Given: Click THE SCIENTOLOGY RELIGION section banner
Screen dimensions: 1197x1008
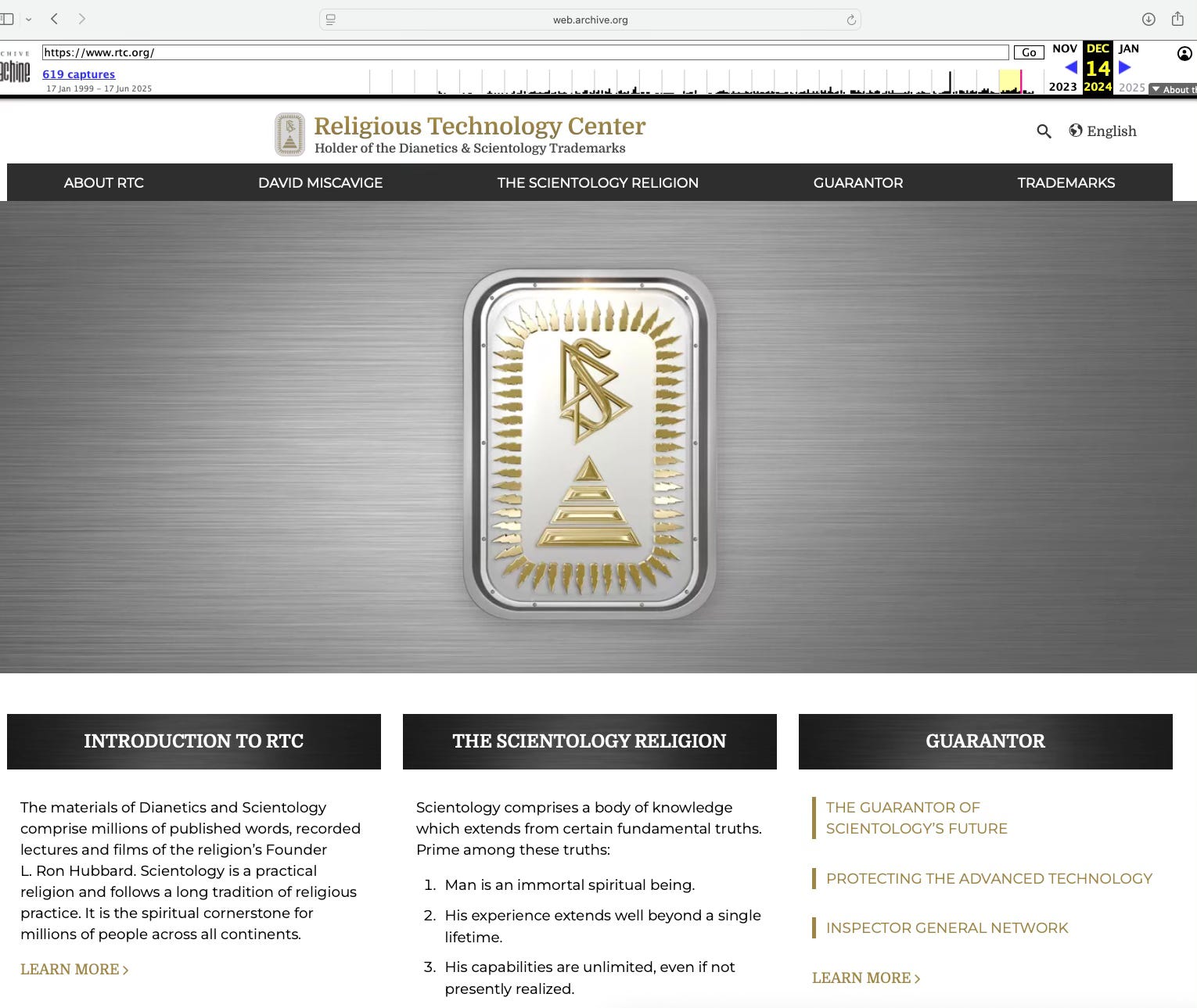Looking at the screenshot, I should (x=590, y=741).
